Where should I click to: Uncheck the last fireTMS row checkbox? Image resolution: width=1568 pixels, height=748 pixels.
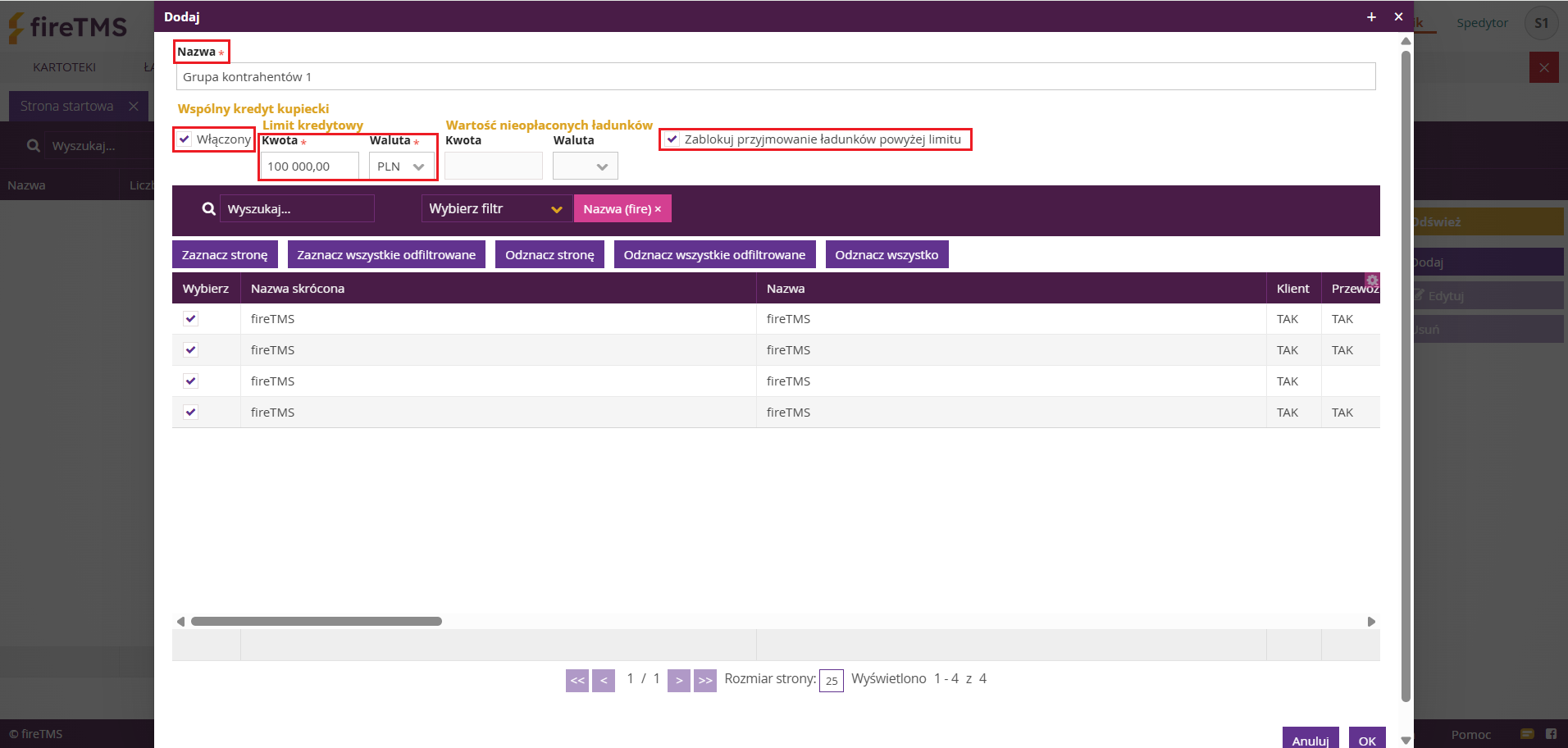coord(191,413)
